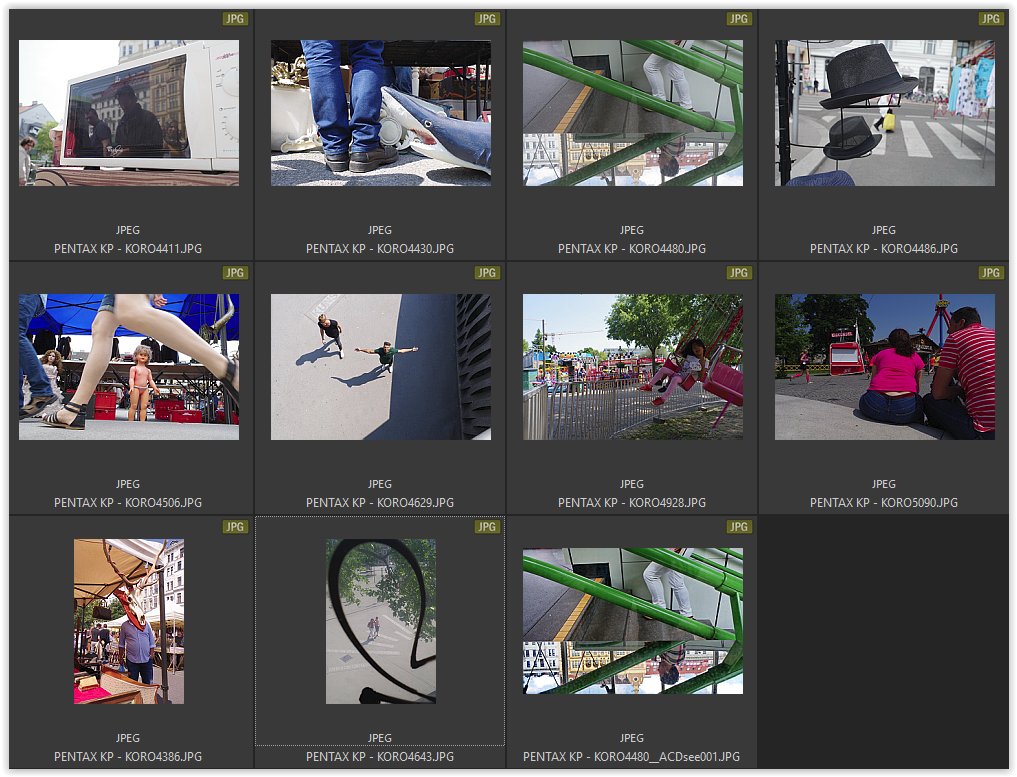Click the KORO4643.JPG portrait thumbnail
The image size is (1017, 777).
tap(381, 621)
